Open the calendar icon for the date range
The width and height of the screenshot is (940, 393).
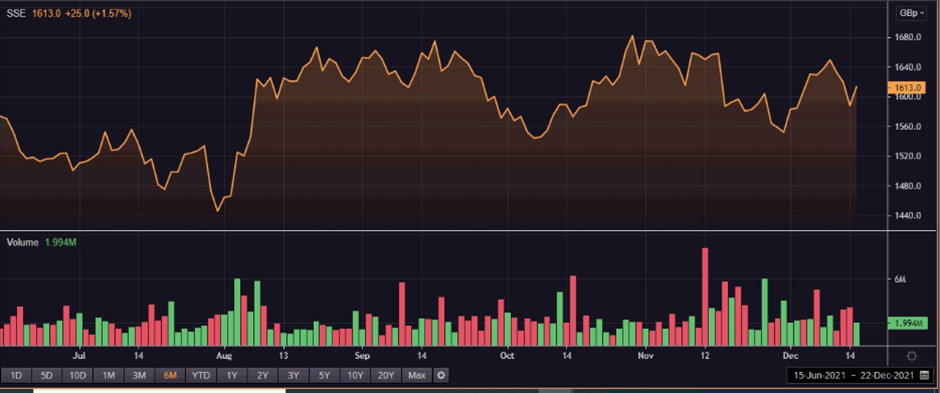click(x=924, y=376)
